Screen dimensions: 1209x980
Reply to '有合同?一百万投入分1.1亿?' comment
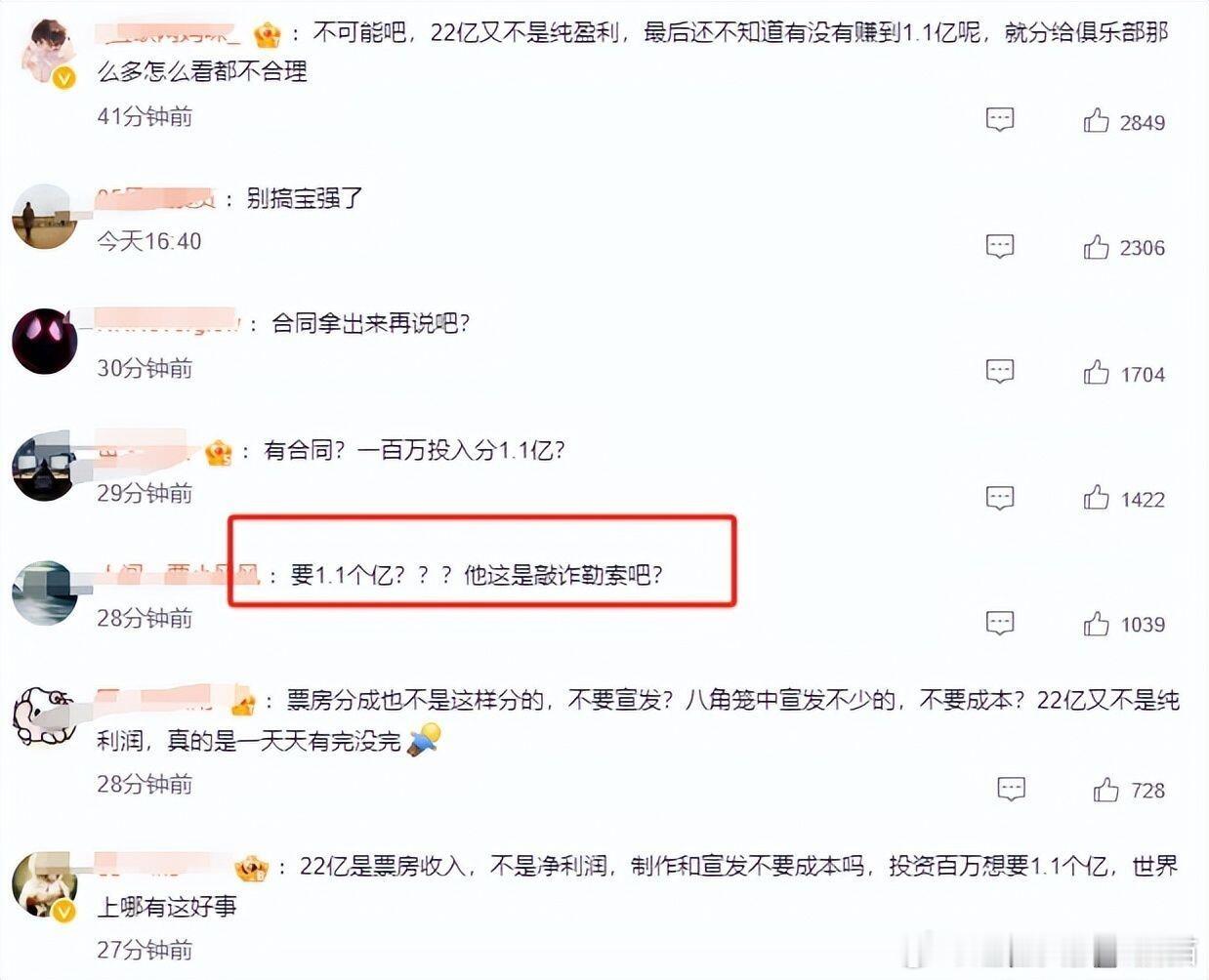(x=1000, y=497)
